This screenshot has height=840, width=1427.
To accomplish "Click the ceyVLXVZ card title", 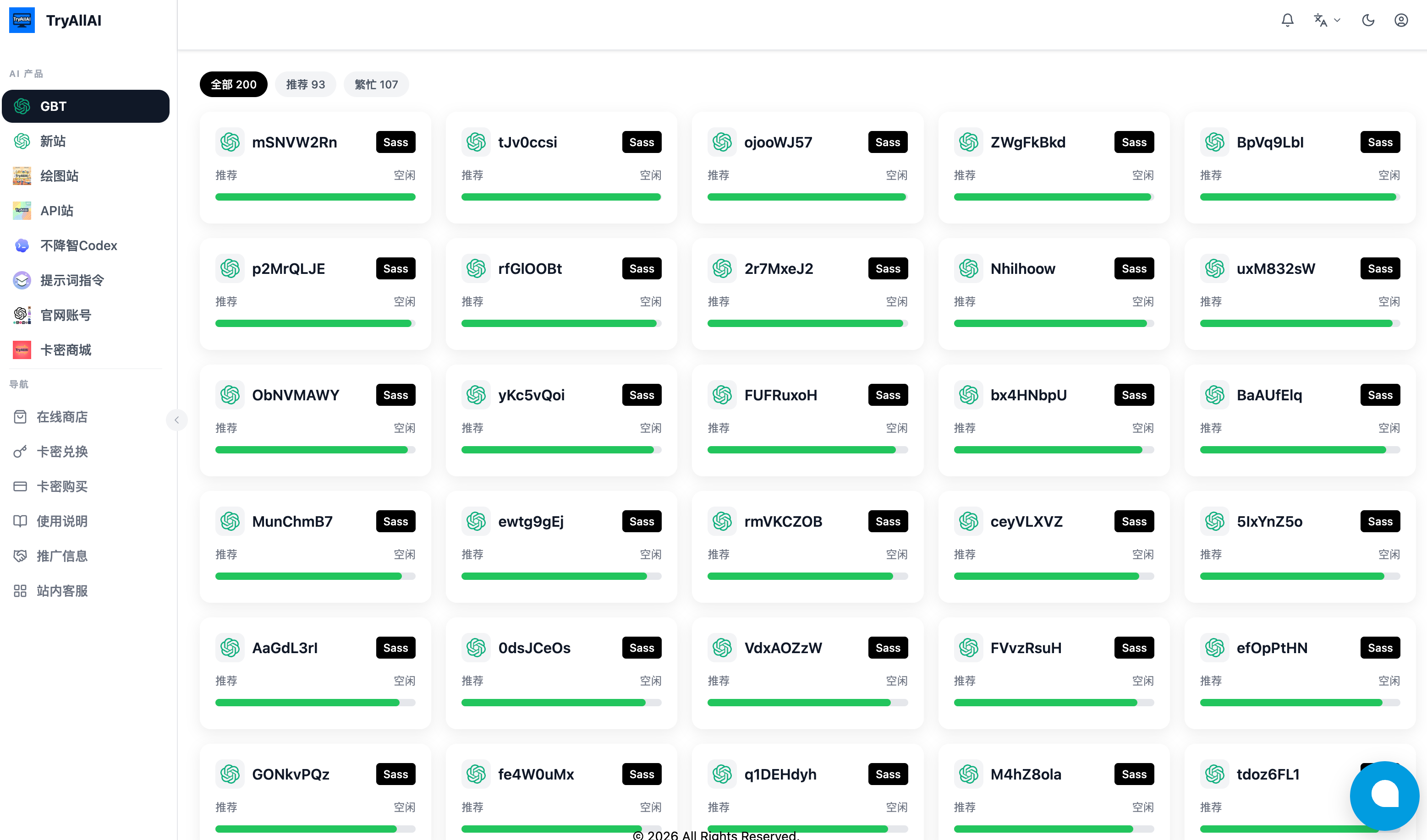I will 1026,521.
